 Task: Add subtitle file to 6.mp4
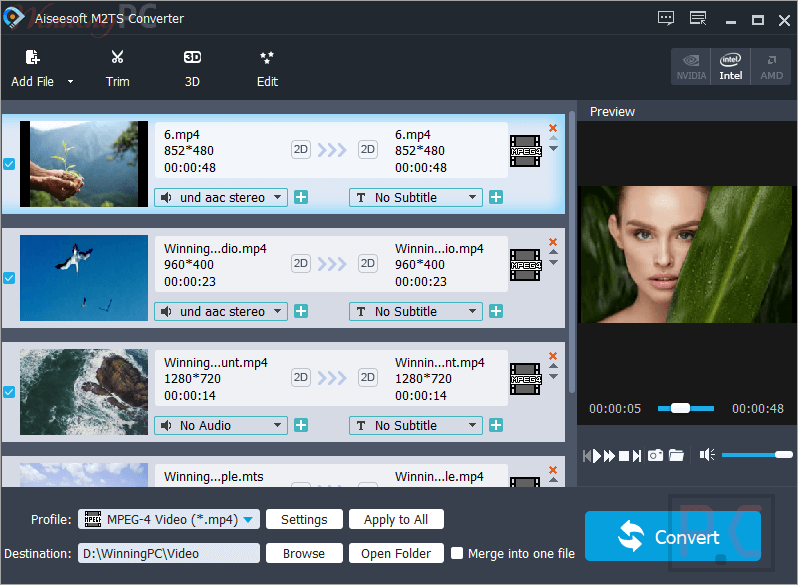(496, 198)
